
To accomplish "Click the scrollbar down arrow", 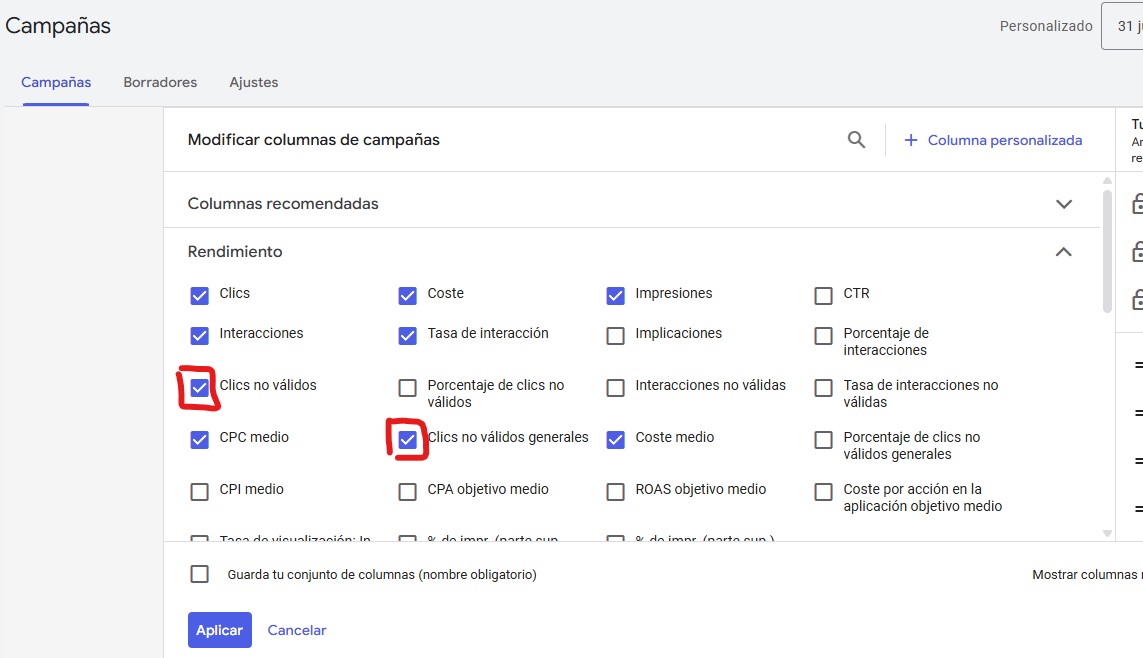I will pyautogui.click(x=1107, y=533).
